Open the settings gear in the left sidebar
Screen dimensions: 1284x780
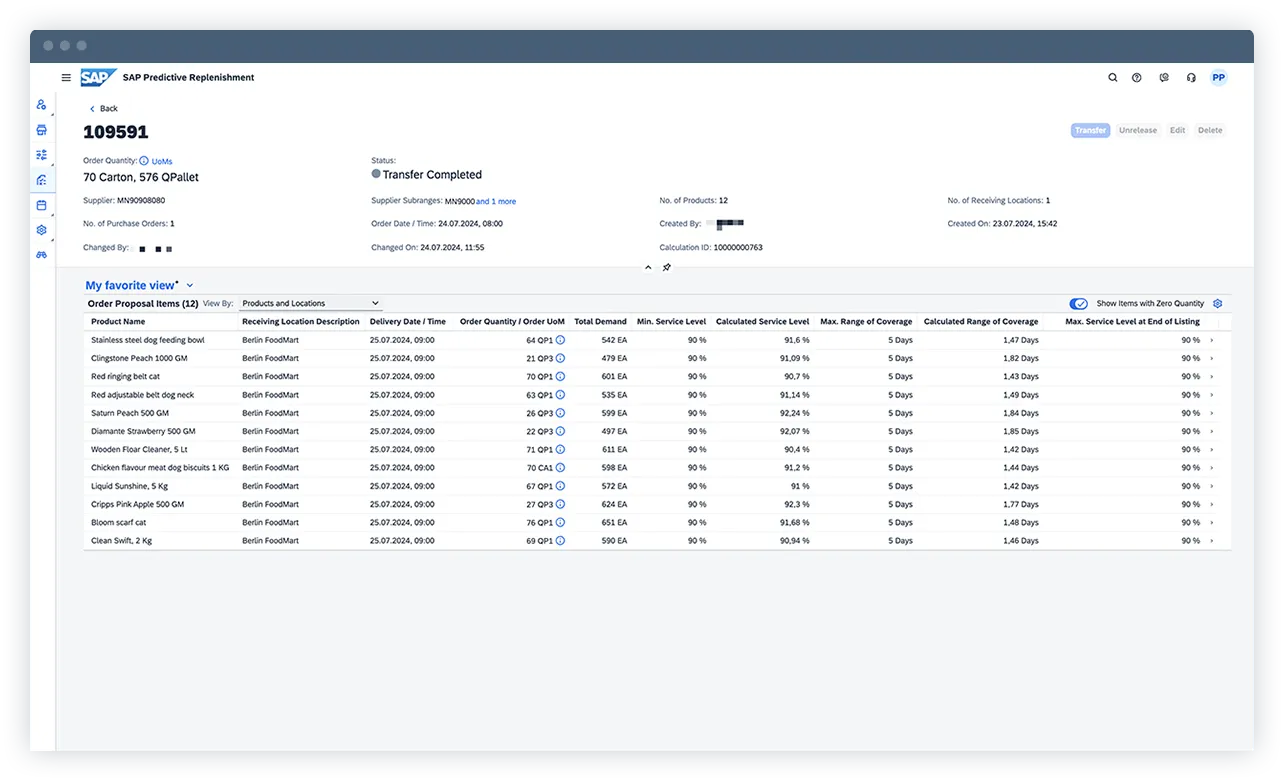click(41, 230)
